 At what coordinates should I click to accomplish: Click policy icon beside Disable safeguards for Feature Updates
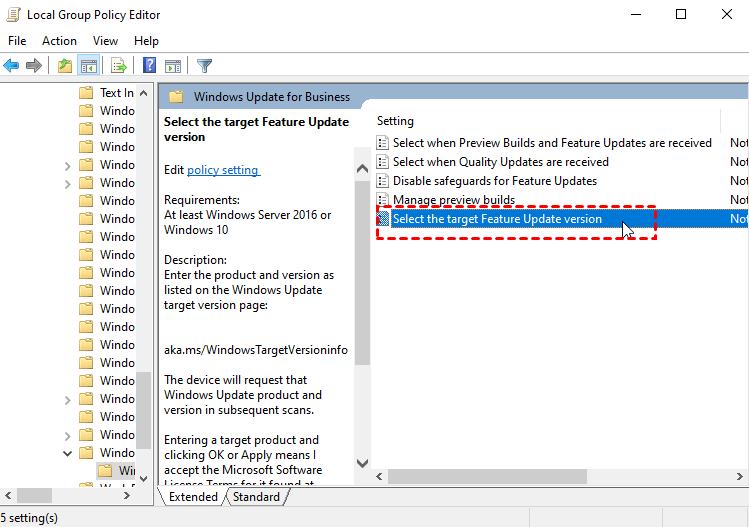(382, 181)
